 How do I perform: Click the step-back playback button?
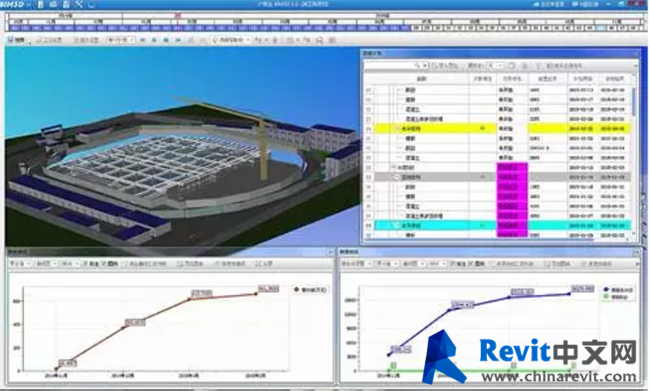[154, 40]
